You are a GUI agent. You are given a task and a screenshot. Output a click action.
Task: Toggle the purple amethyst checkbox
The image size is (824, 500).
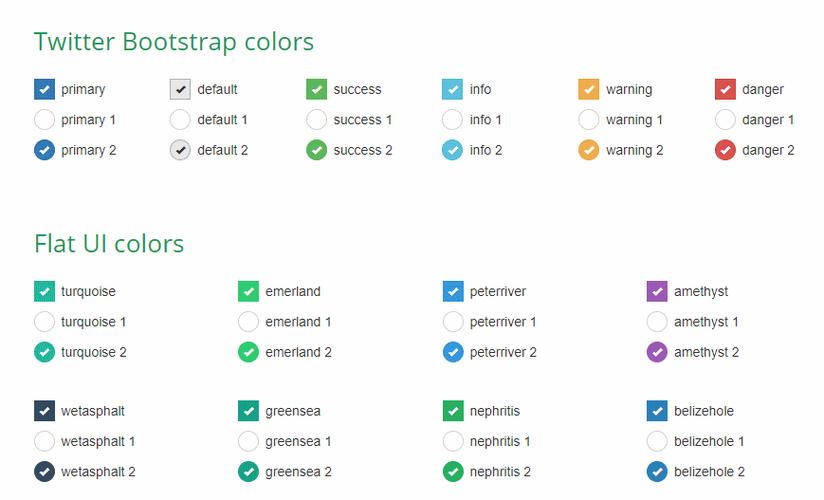click(x=657, y=292)
